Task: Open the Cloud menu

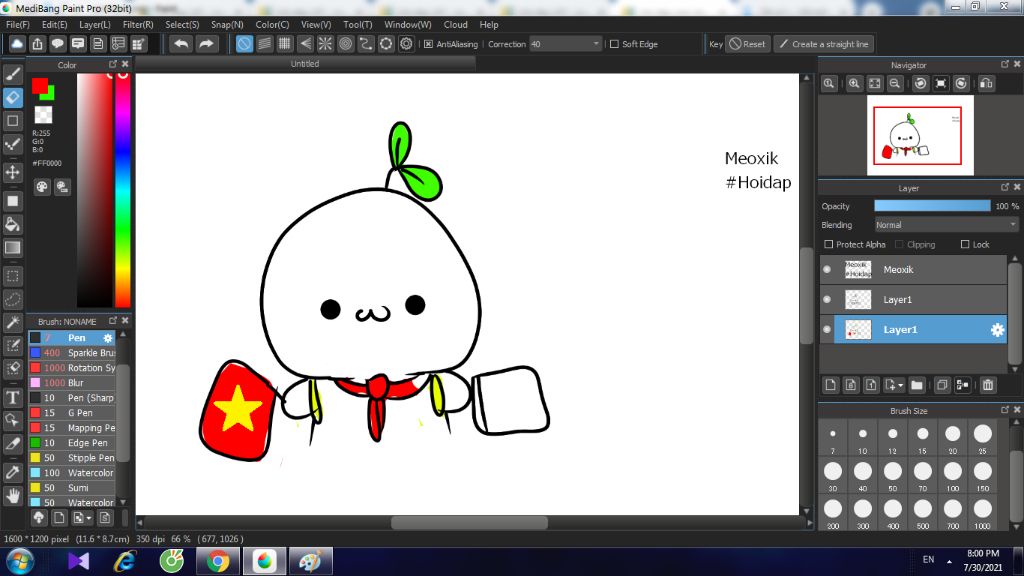Action: 456,25
